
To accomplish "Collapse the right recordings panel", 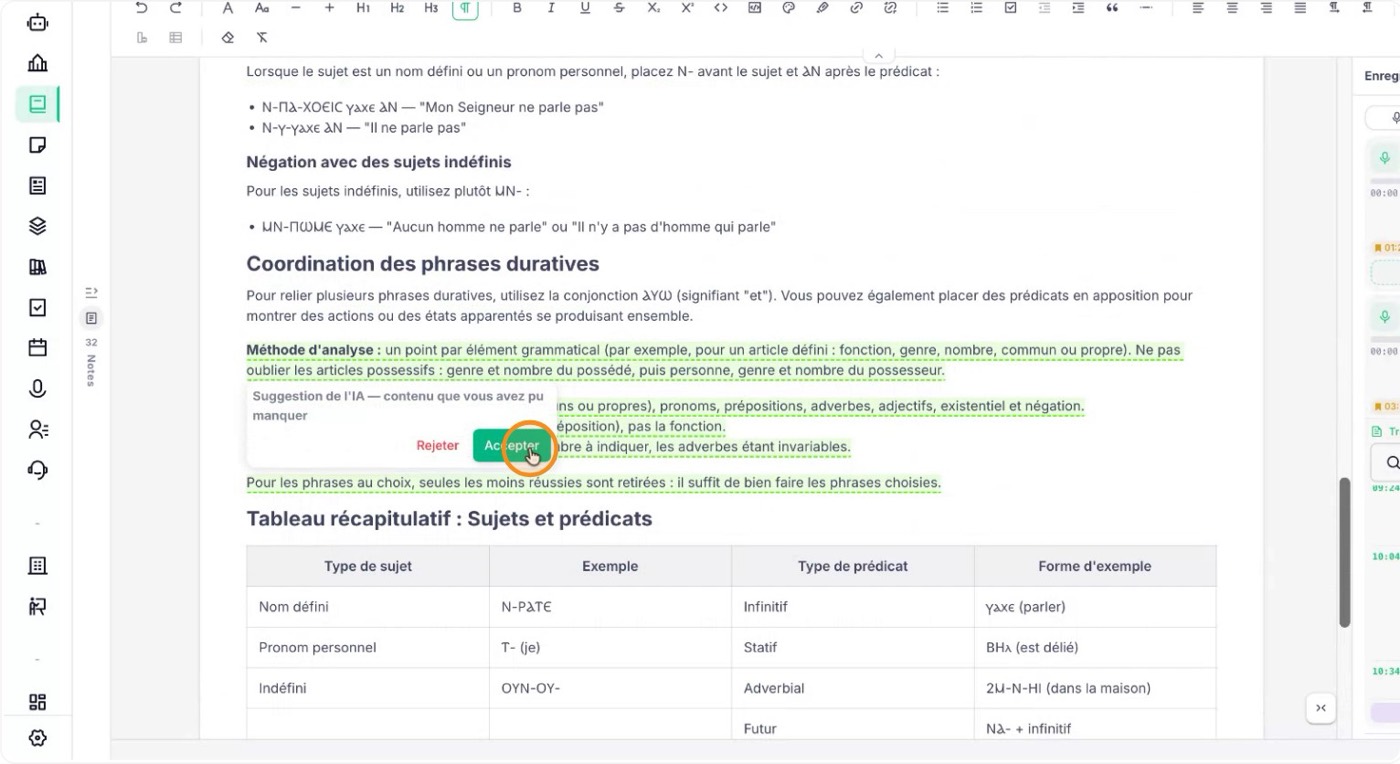I will tap(1321, 708).
